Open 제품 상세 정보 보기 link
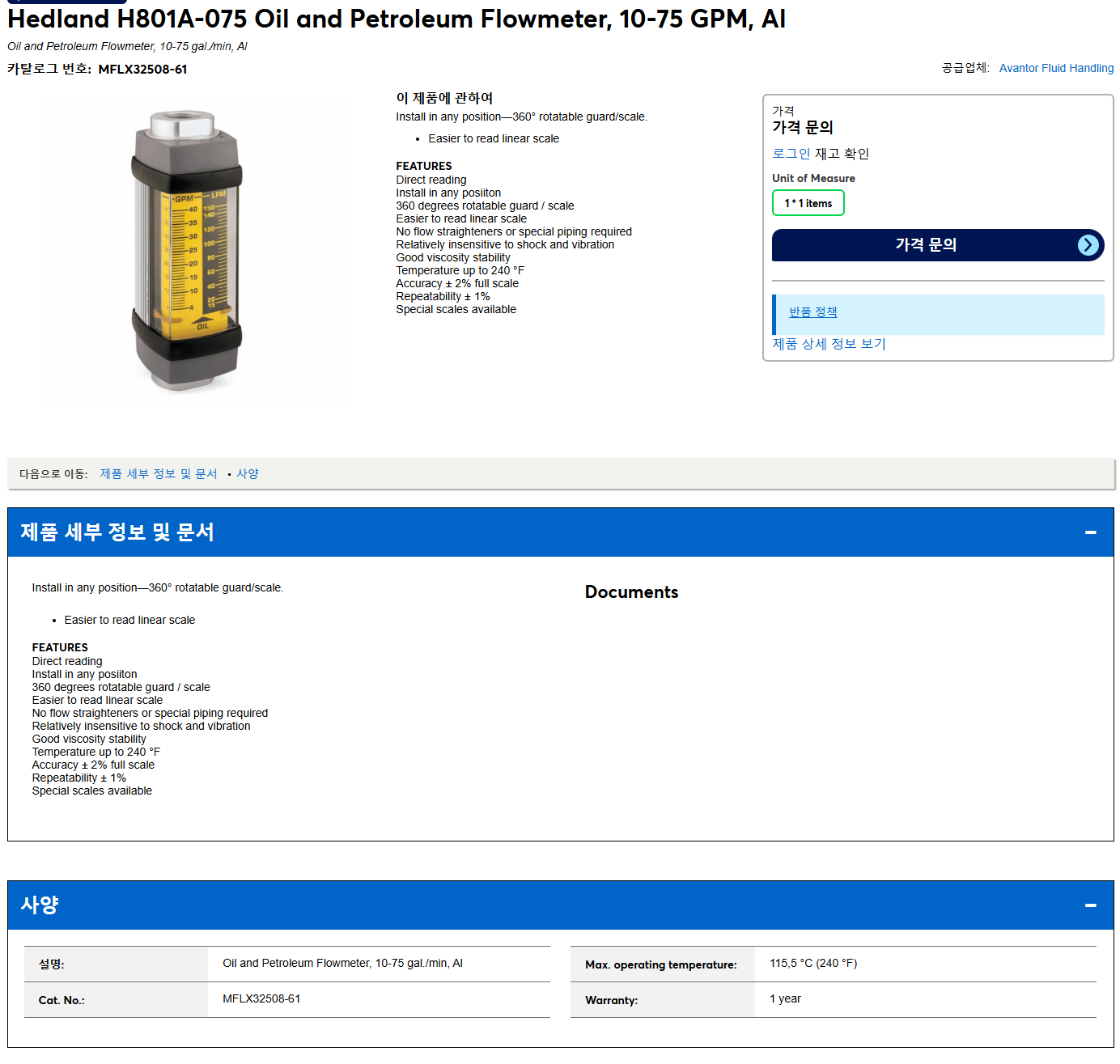 tap(829, 344)
